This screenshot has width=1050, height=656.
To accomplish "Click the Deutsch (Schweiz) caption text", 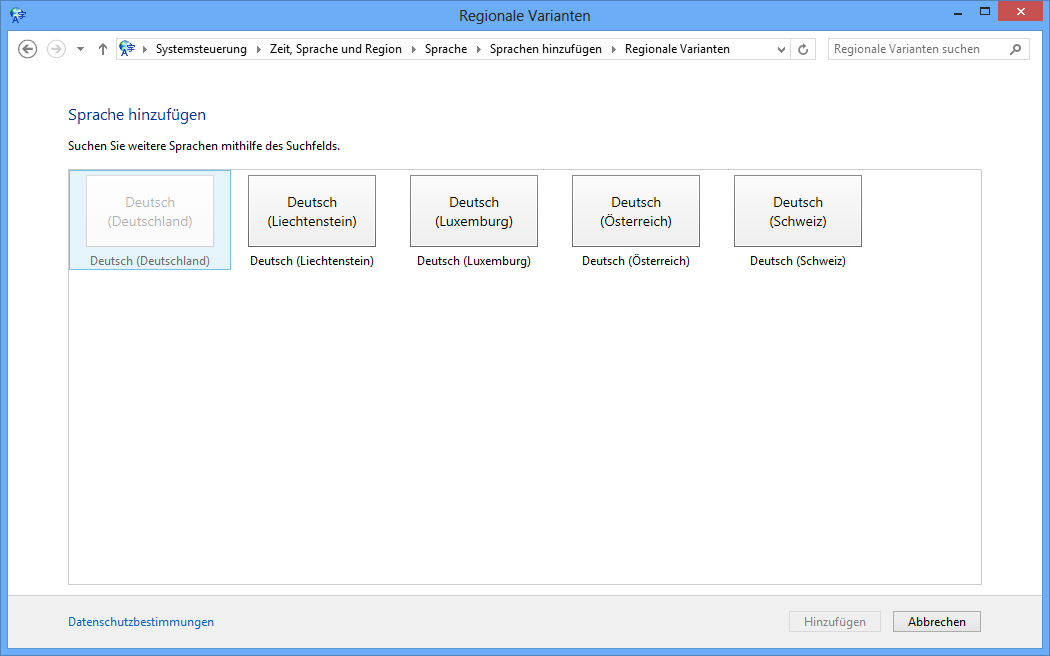I will 798,261.
